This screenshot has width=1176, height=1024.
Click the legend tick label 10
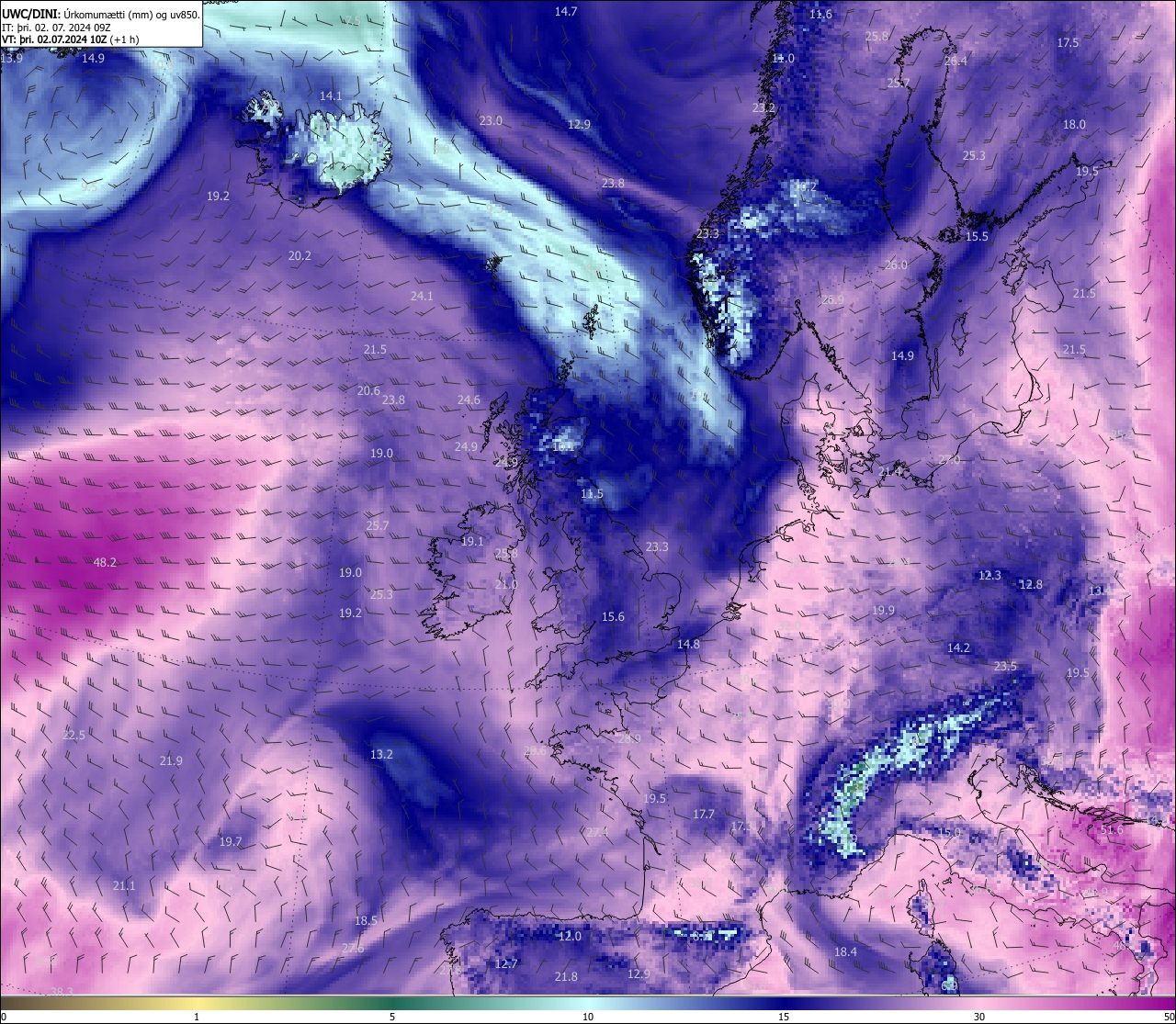click(x=588, y=1017)
